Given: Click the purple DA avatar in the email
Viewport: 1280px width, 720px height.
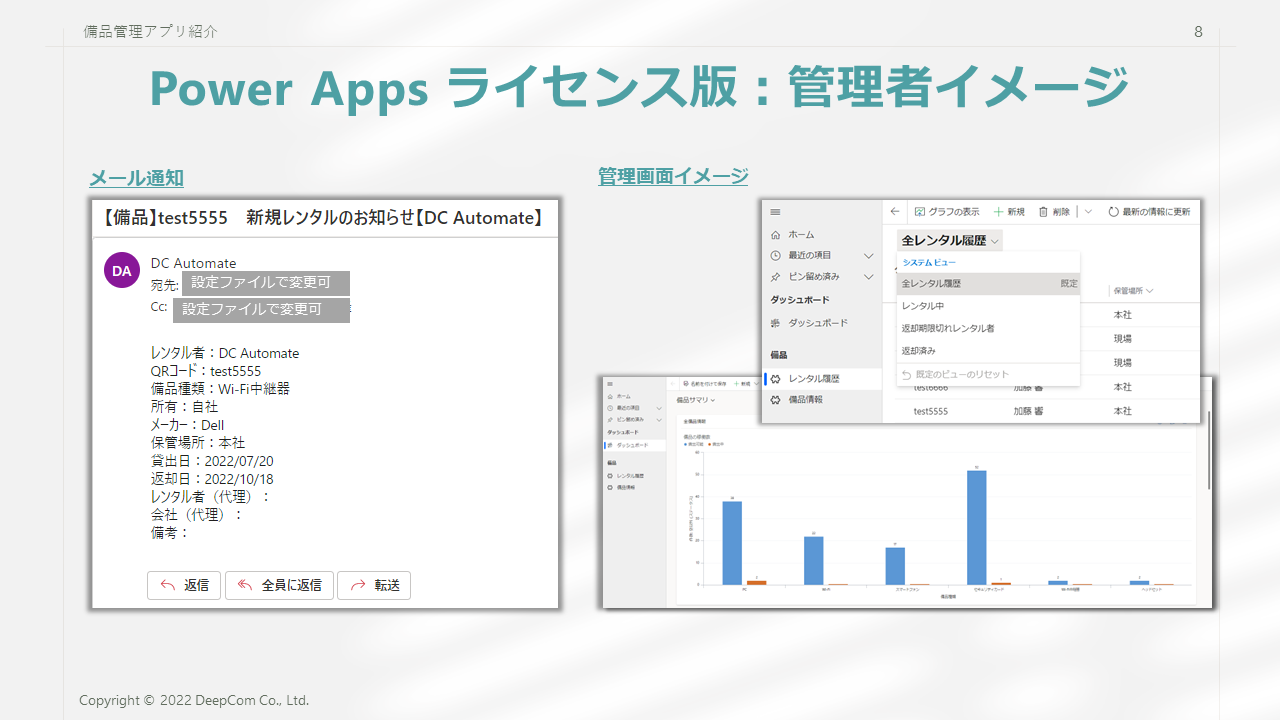Looking at the screenshot, I should click(121, 270).
